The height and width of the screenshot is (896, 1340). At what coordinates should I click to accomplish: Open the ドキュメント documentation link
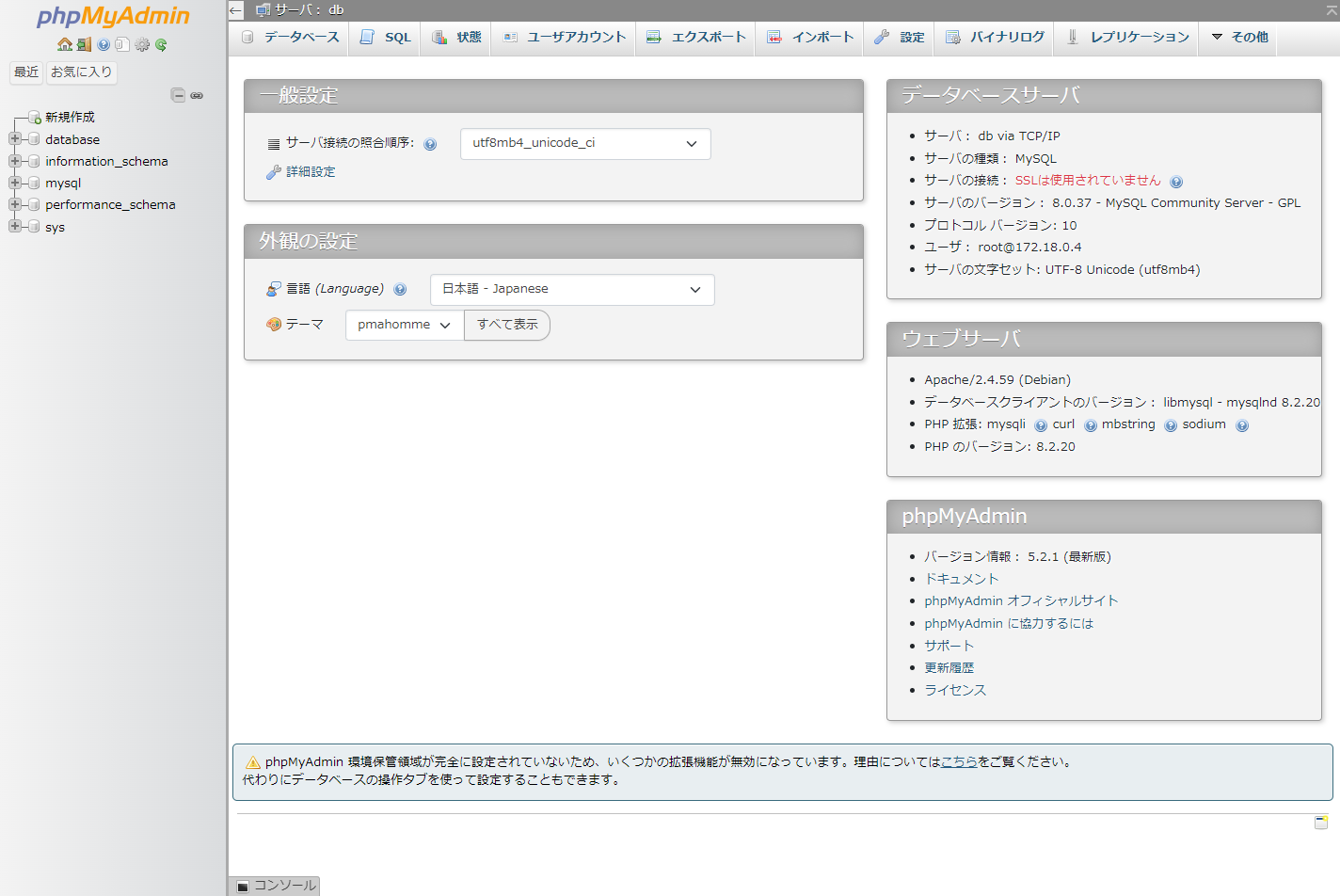coord(961,579)
